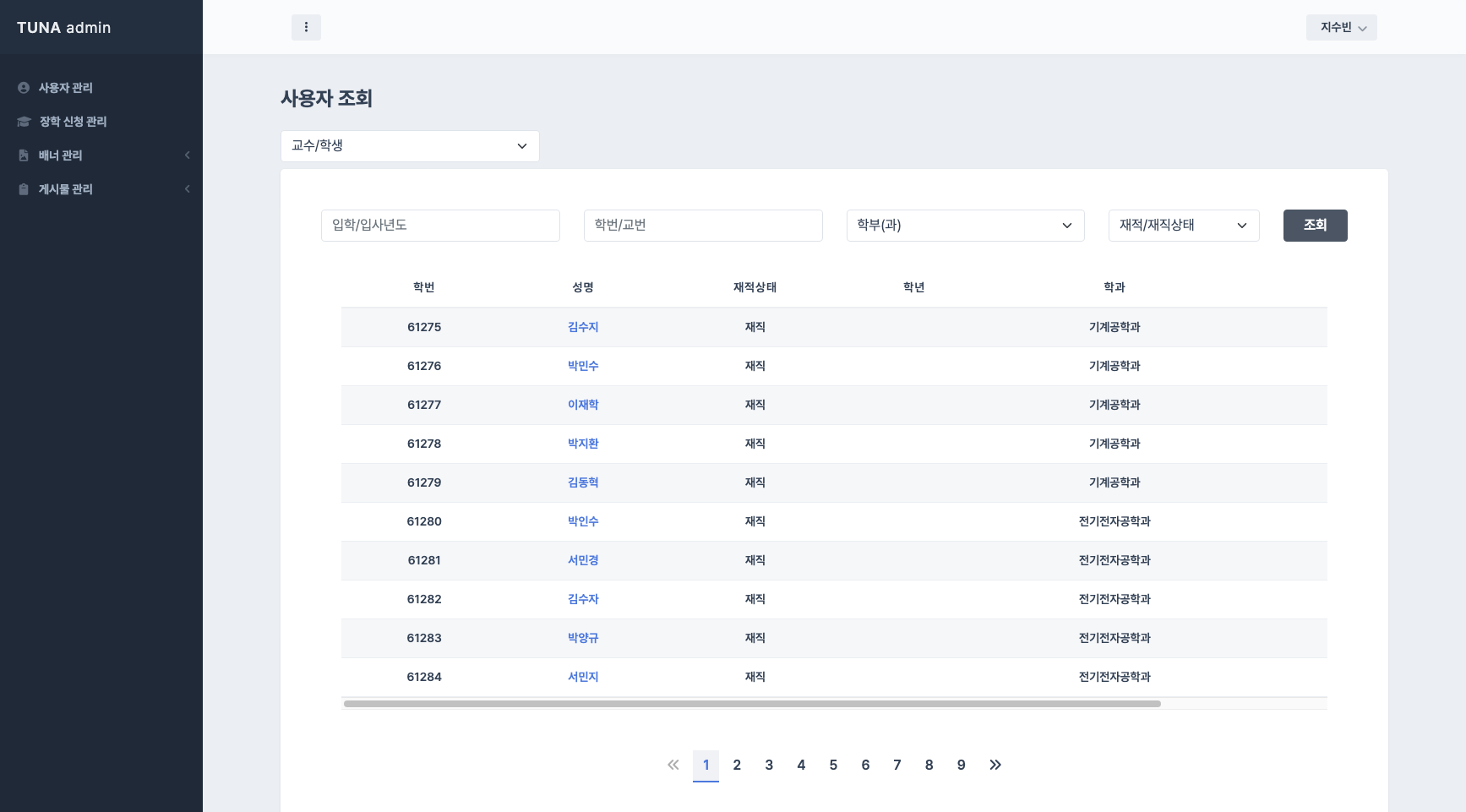Click 전기전자공학과 cell in row 61284

1114,677
